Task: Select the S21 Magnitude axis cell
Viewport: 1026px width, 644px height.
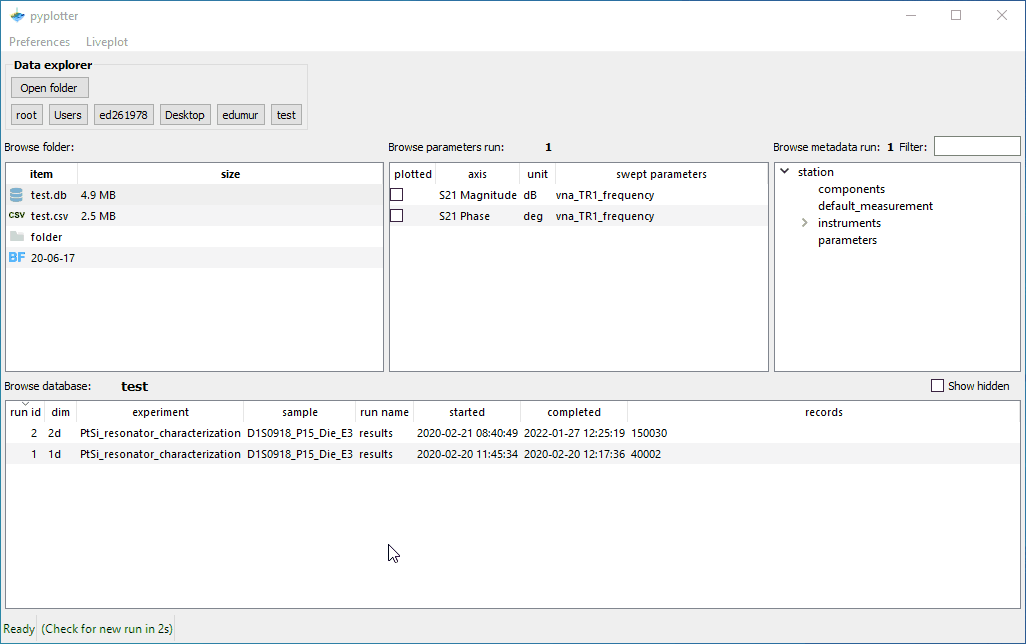Action: coord(478,195)
